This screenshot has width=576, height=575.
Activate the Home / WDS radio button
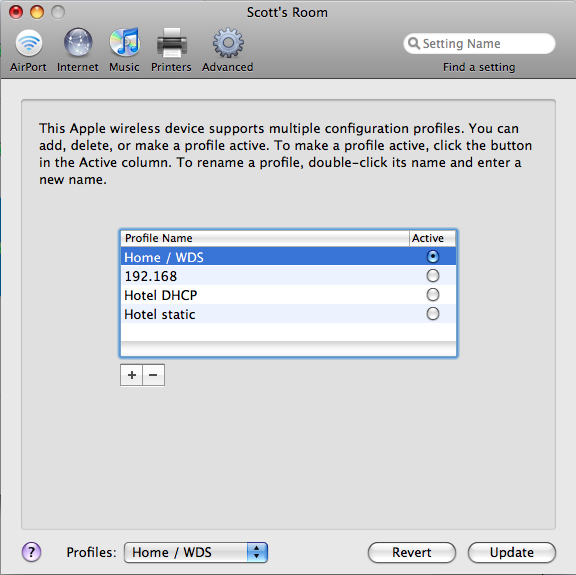tap(433, 256)
